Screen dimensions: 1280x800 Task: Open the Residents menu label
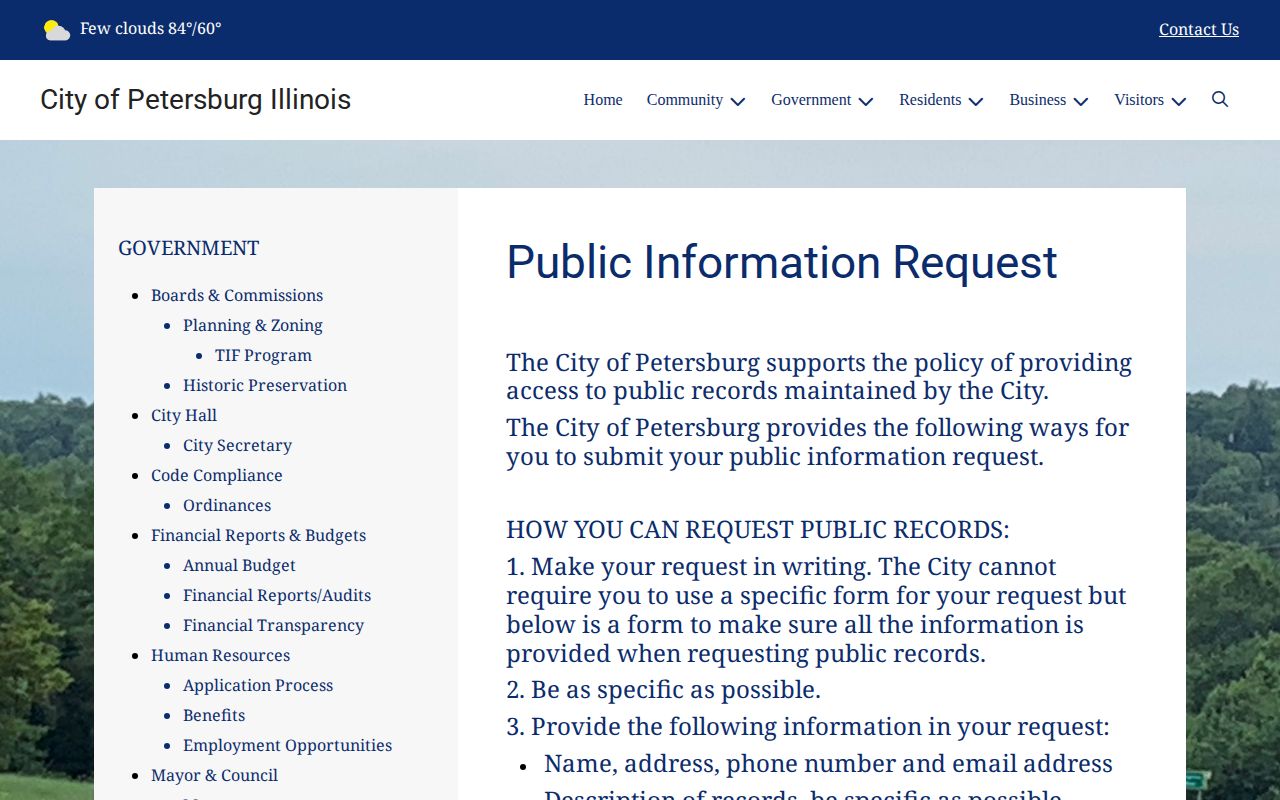[930, 100]
